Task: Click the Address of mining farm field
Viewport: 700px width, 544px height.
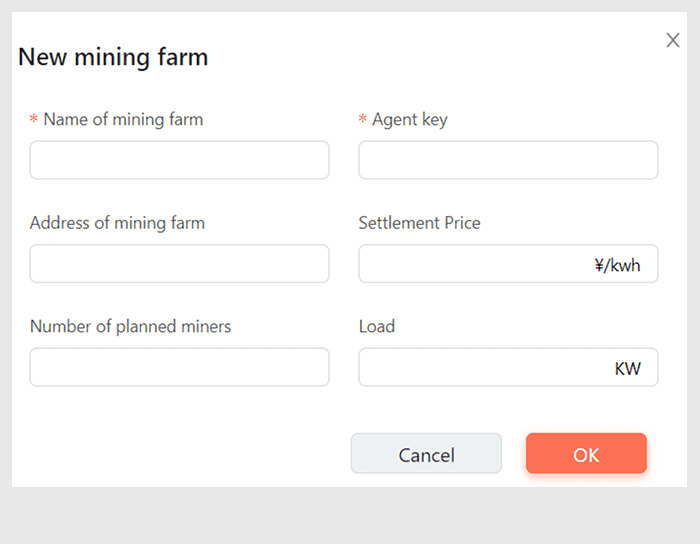Action: click(179, 264)
